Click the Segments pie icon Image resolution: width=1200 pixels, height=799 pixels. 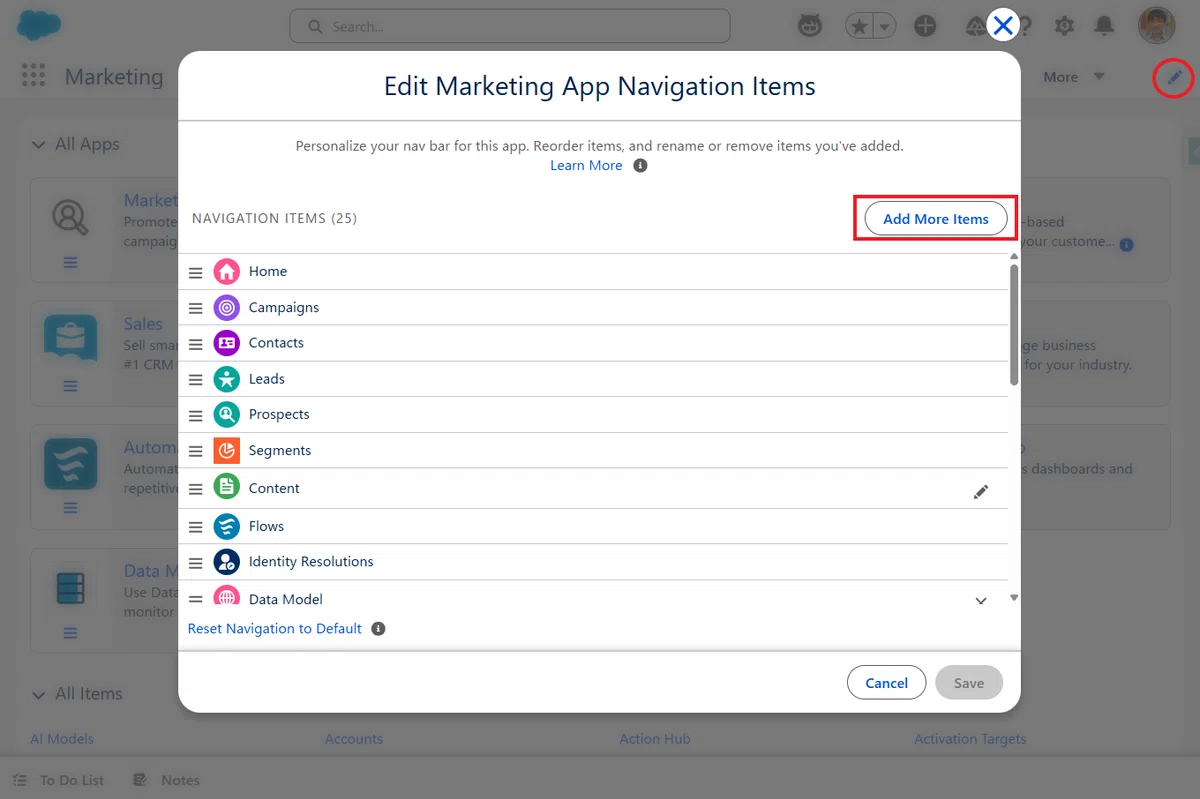[227, 450]
